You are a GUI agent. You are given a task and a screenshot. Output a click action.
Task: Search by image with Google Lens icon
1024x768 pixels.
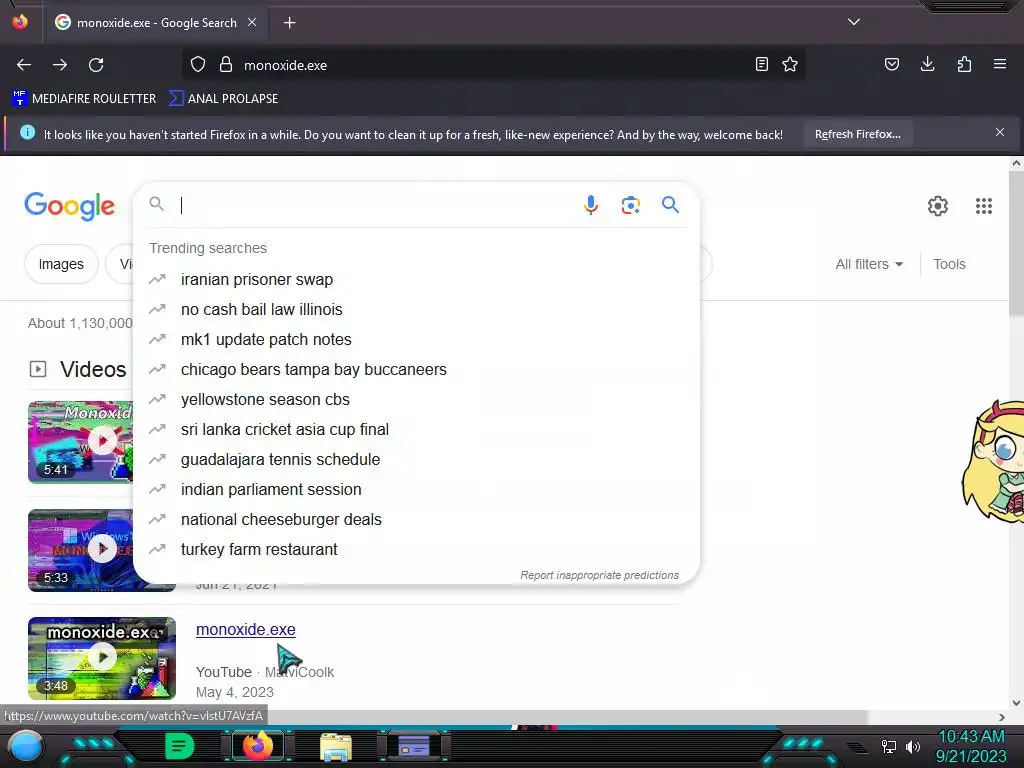[630, 205]
